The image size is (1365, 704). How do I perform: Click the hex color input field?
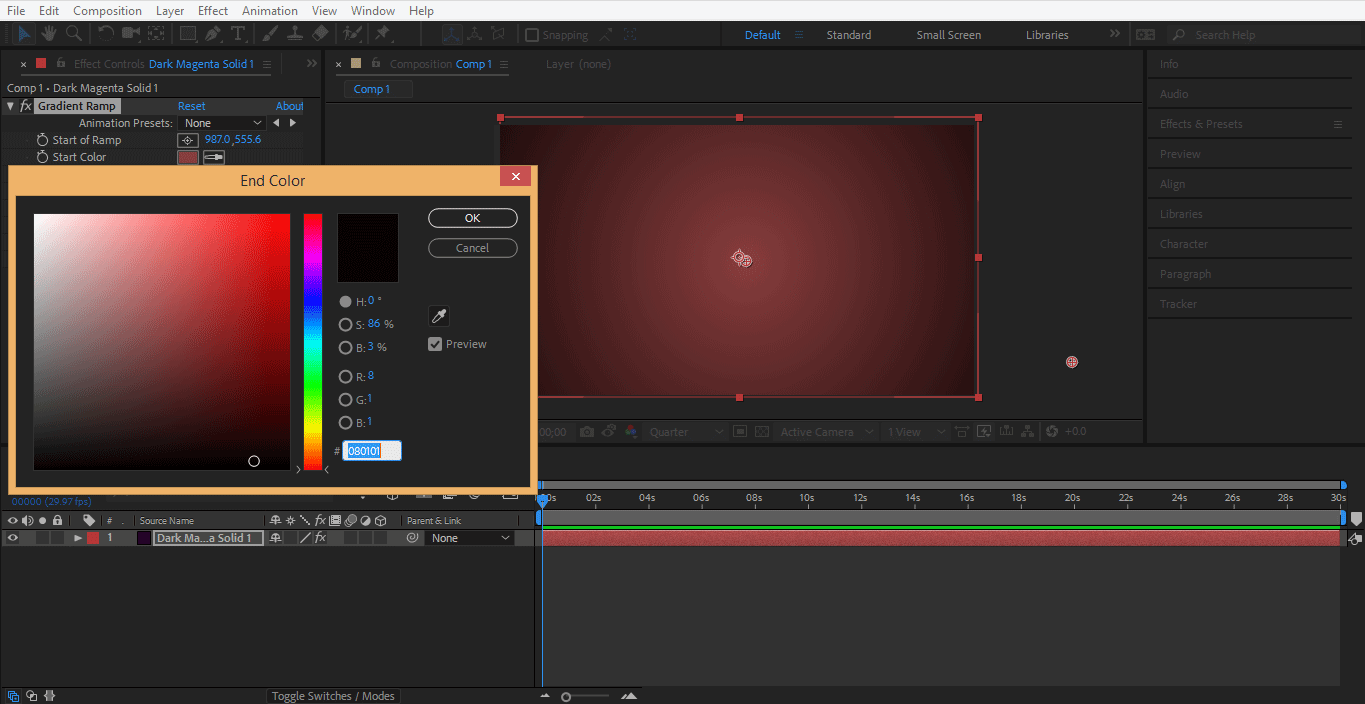click(372, 451)
